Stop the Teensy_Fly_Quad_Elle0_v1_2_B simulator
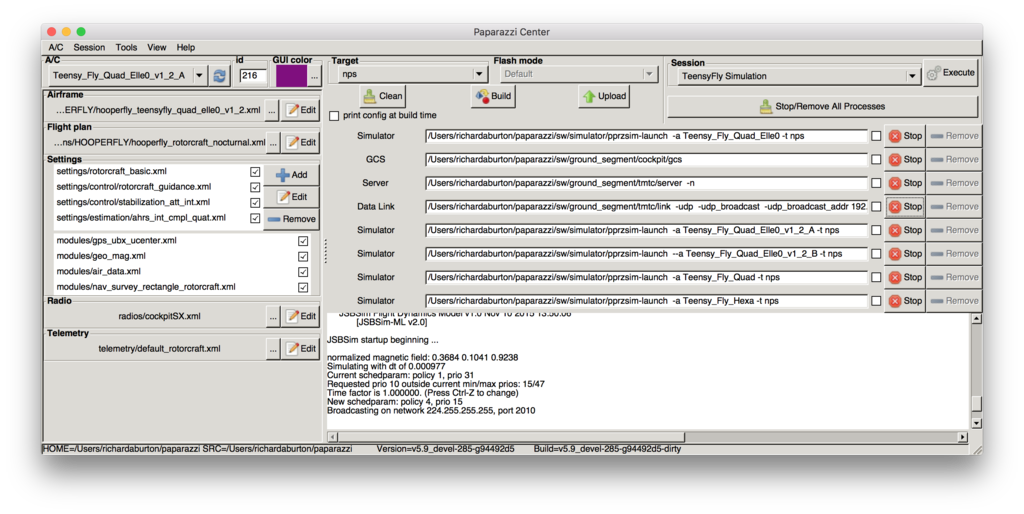 905,253
